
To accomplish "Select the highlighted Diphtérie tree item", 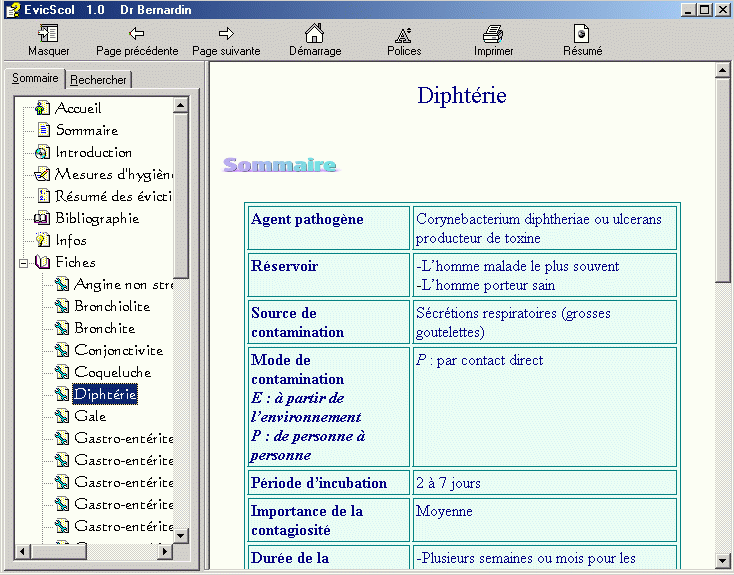I will pyautogui.click(x=105, y=394).
